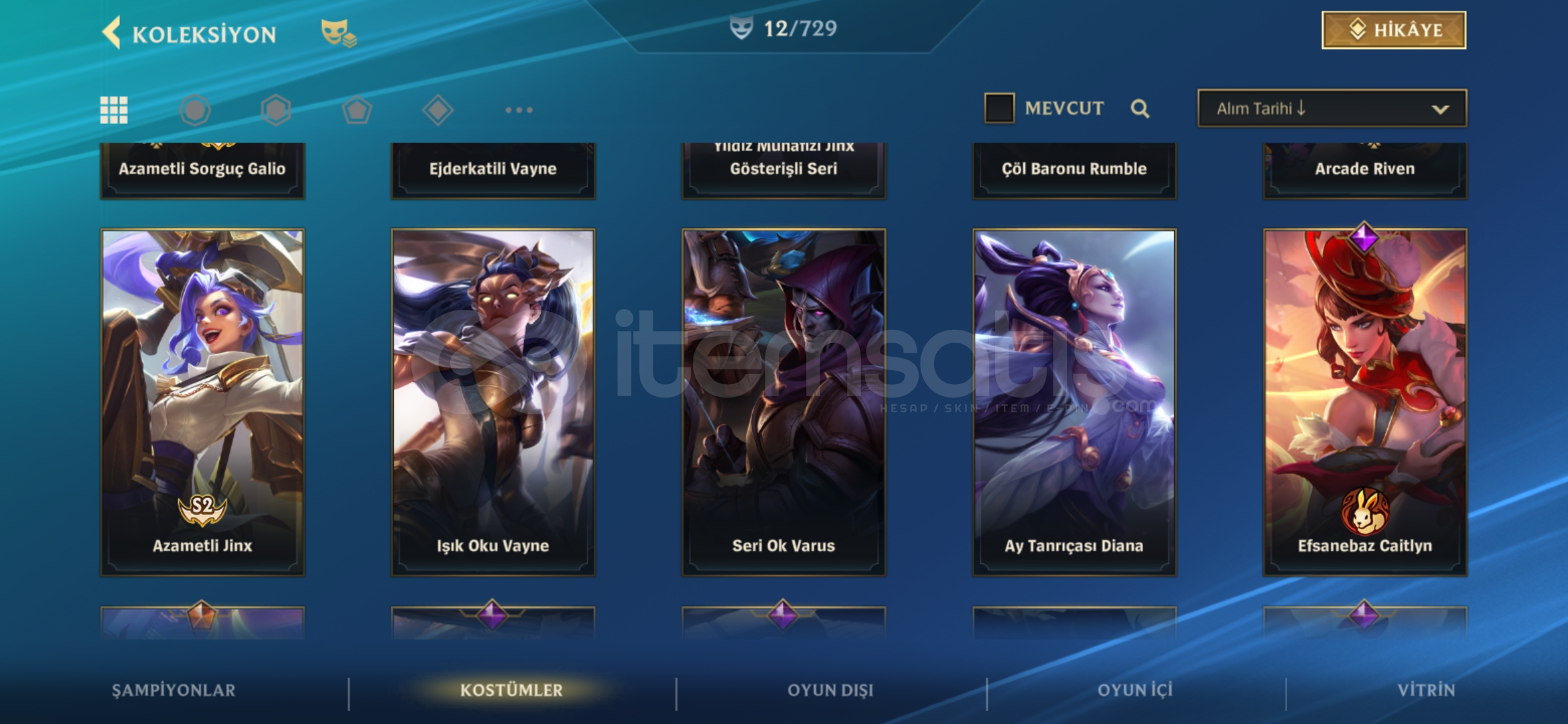Viewport: 1568px width, 724px height.
Task: Click the HİKÂYE button
Action: click(x=1394, y=30)
